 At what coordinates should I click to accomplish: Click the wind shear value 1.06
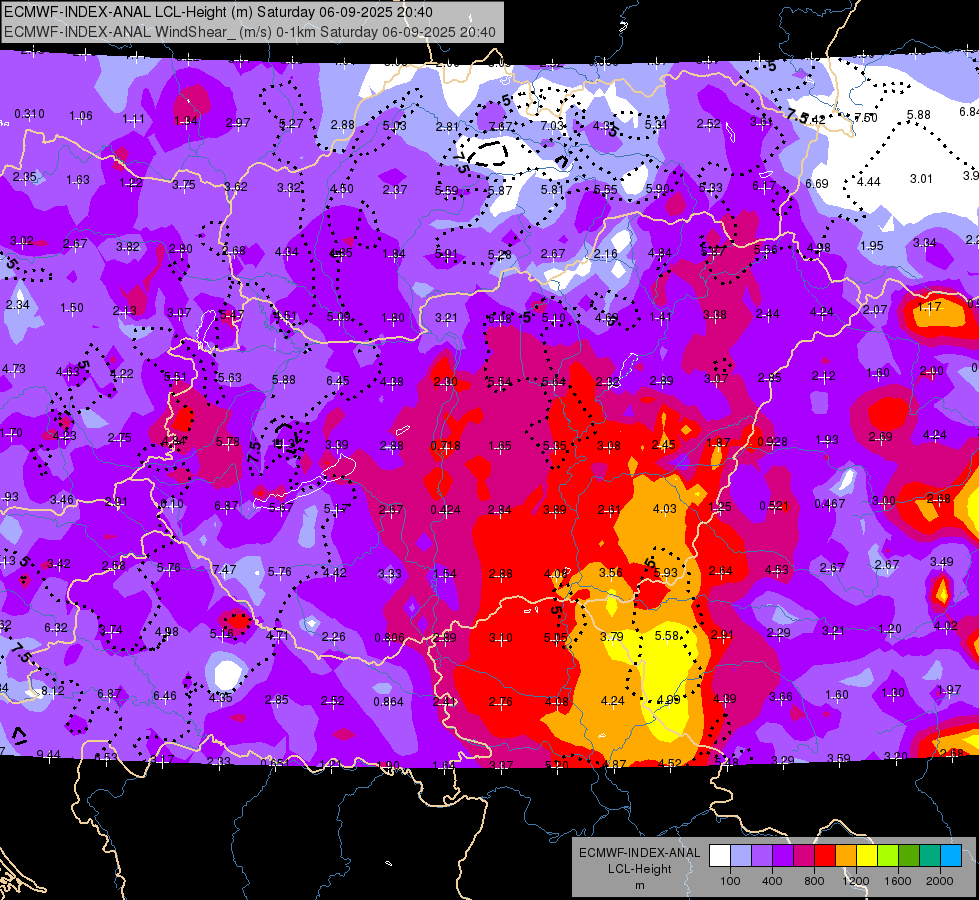(81, 116)
